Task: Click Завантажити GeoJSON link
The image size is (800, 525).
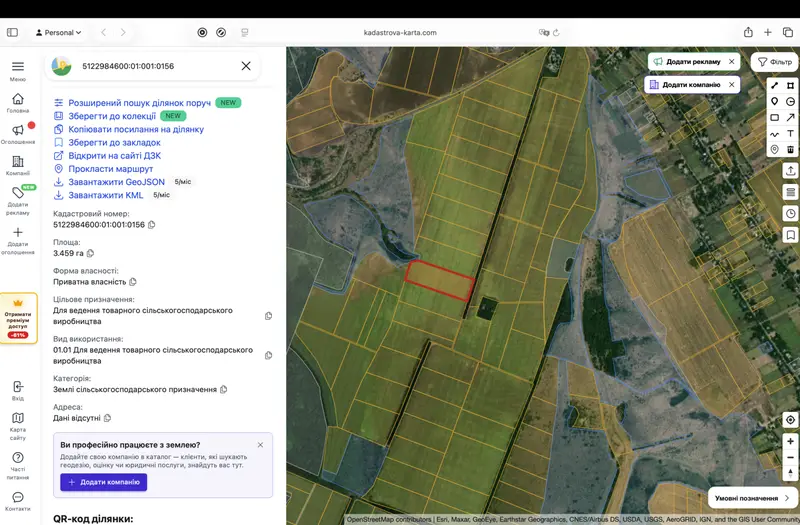Action: (116, 182)
